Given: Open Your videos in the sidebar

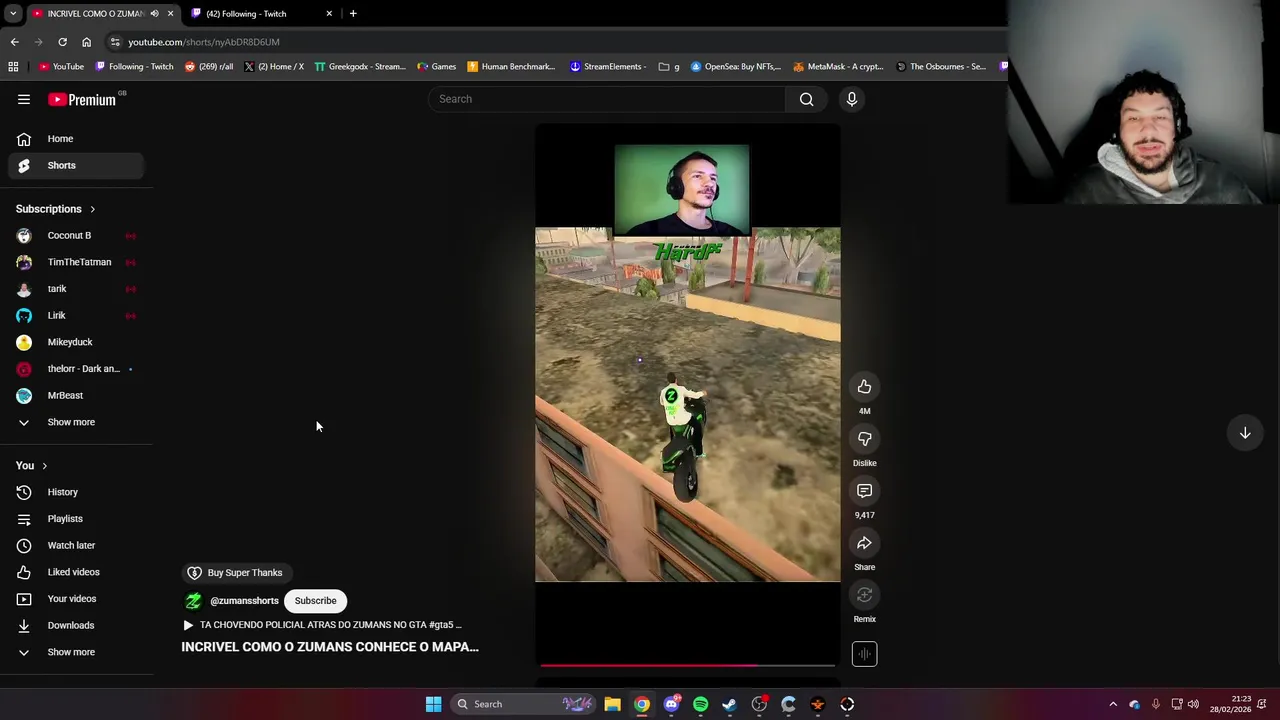Looking at the screenshot, I should [76, 599].
